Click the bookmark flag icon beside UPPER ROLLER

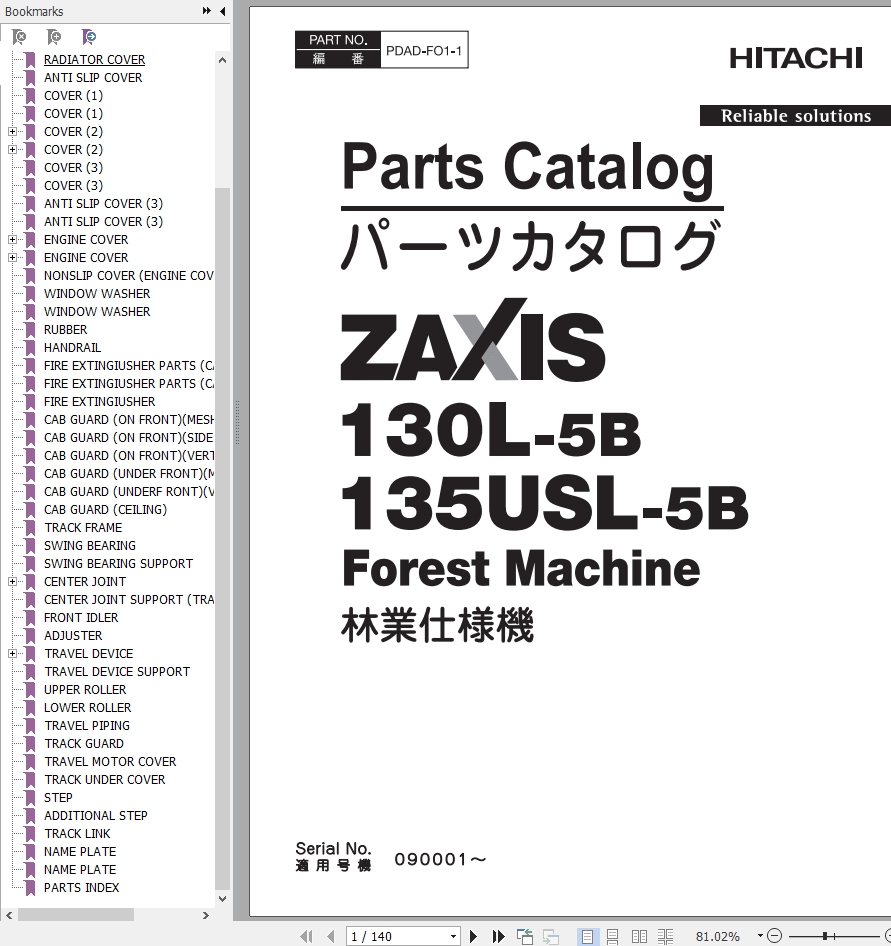click(x=30, y=690)
